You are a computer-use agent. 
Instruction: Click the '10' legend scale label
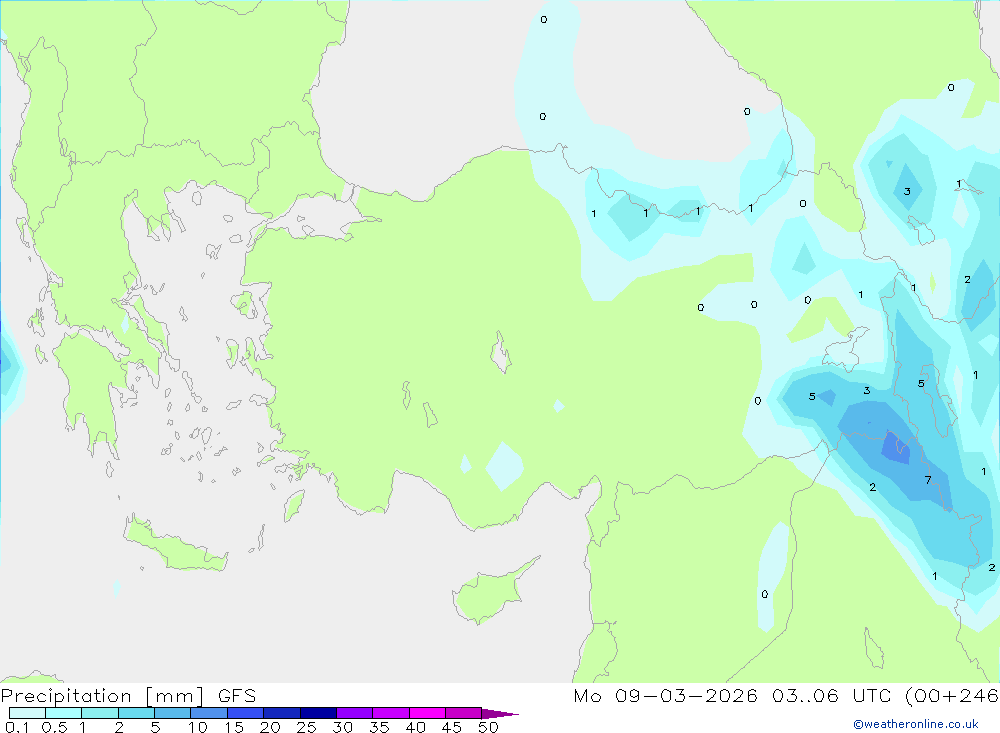point(197,727)
